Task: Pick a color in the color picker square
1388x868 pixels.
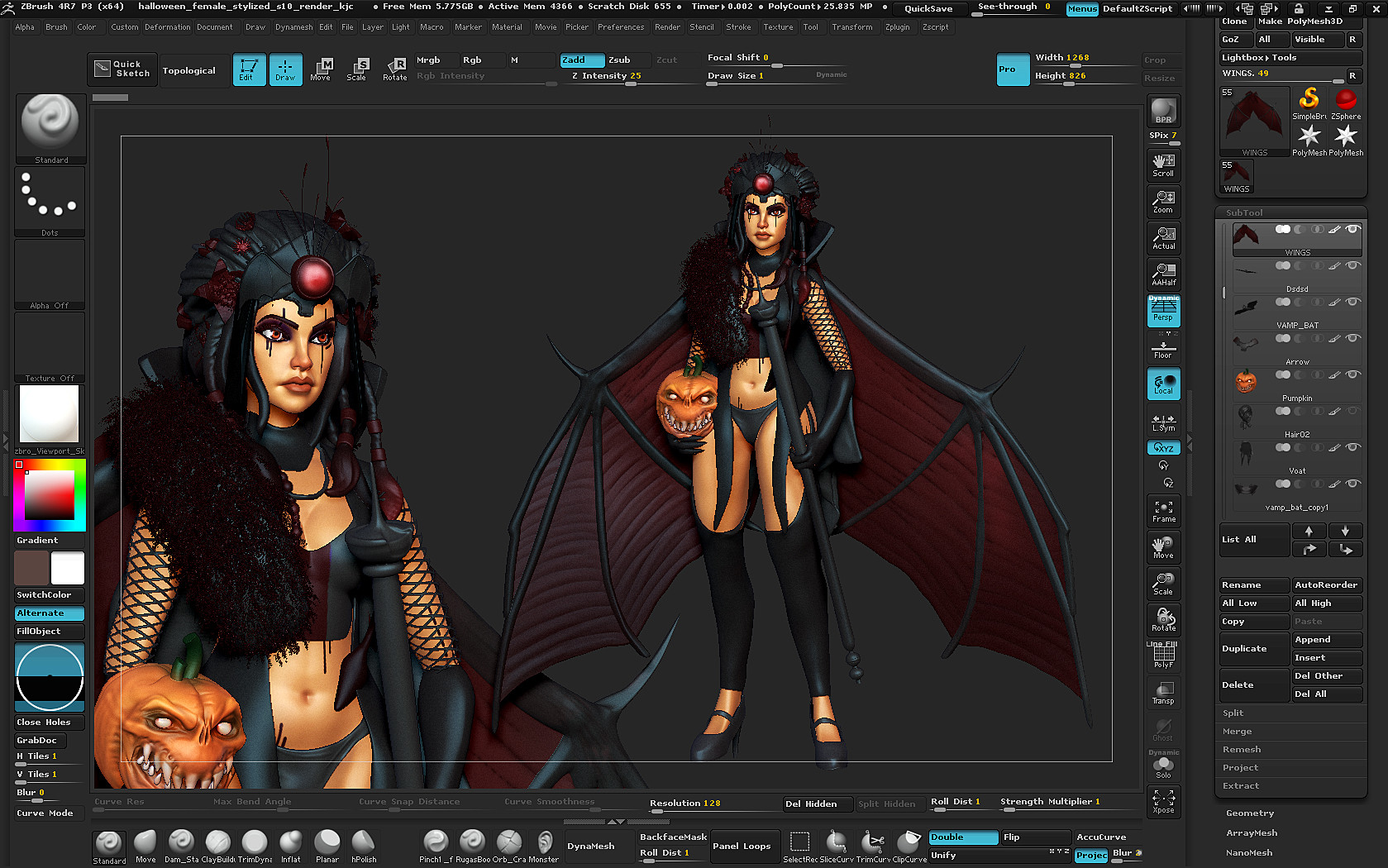Action: tap(50, 495)
